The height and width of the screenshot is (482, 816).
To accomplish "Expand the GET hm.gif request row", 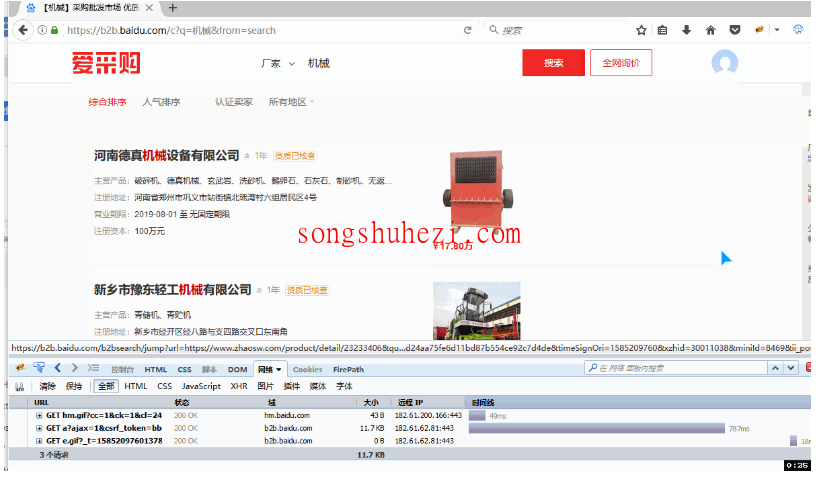I will [40, 415].
